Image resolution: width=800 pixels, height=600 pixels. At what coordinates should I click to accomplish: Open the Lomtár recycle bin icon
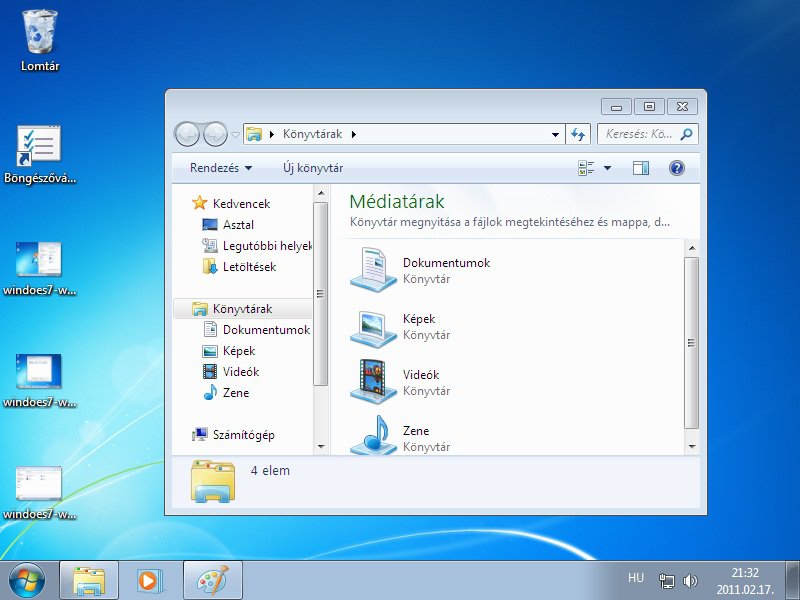pos(40,40)
